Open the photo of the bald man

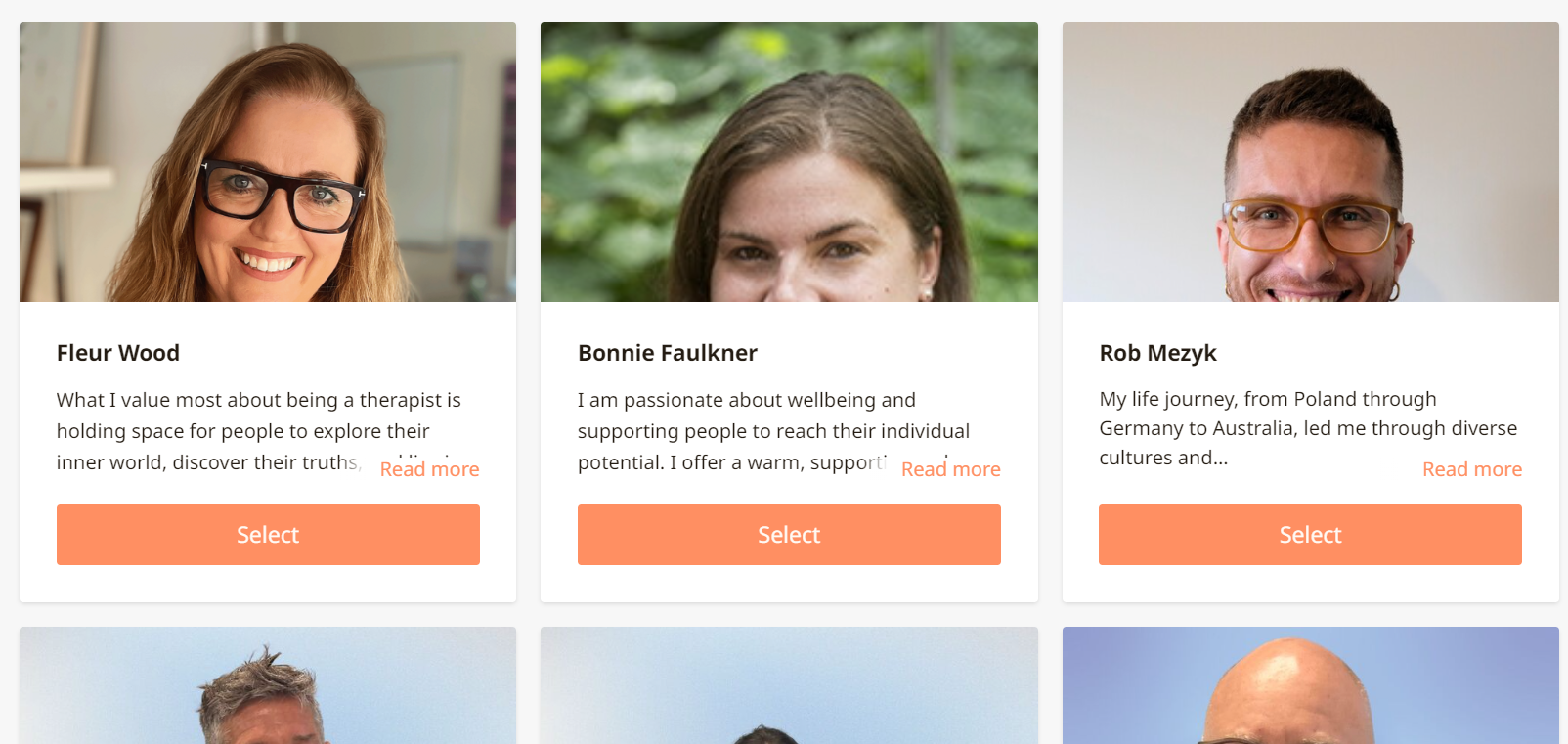[x=1310, y=686]
